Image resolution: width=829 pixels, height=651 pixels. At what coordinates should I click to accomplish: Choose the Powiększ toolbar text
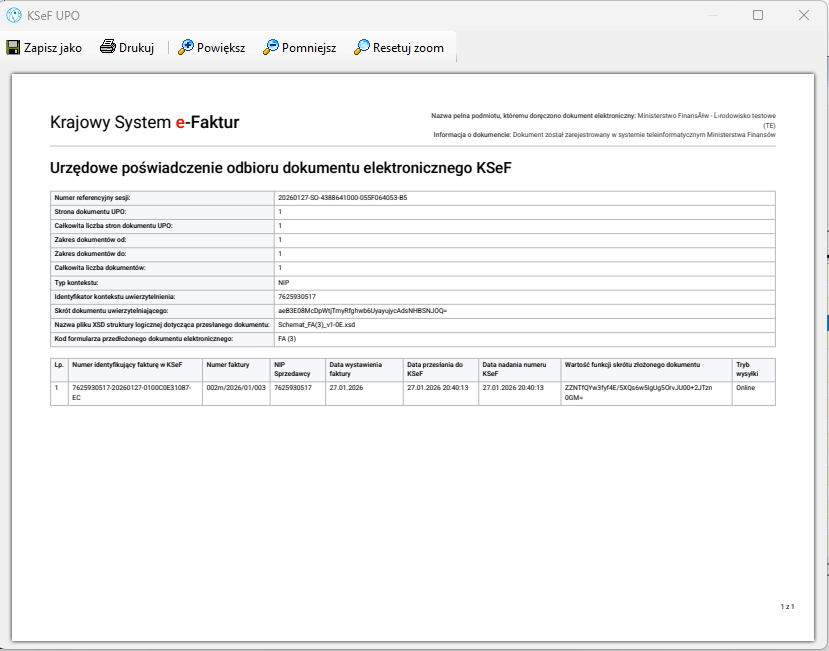221,48
